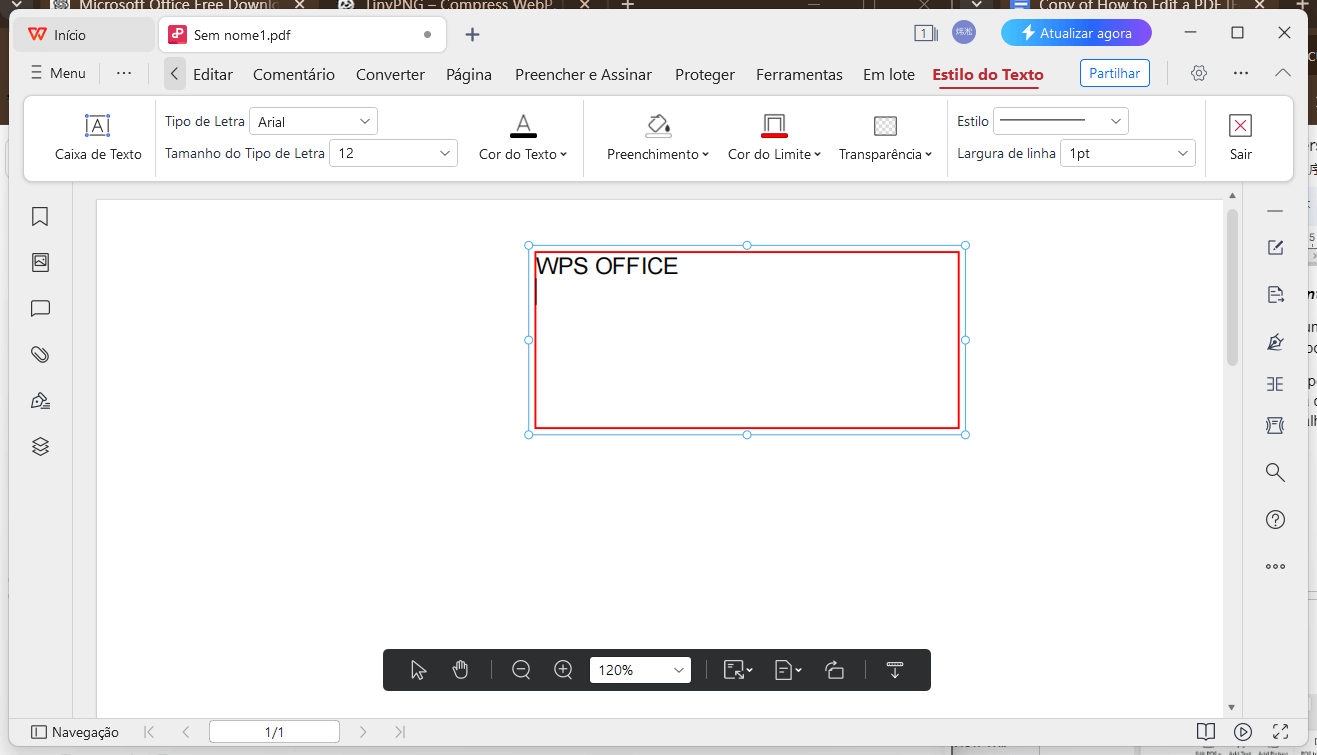
Task: Click the export document icon in right sidebar
Action: (1275, 294)
